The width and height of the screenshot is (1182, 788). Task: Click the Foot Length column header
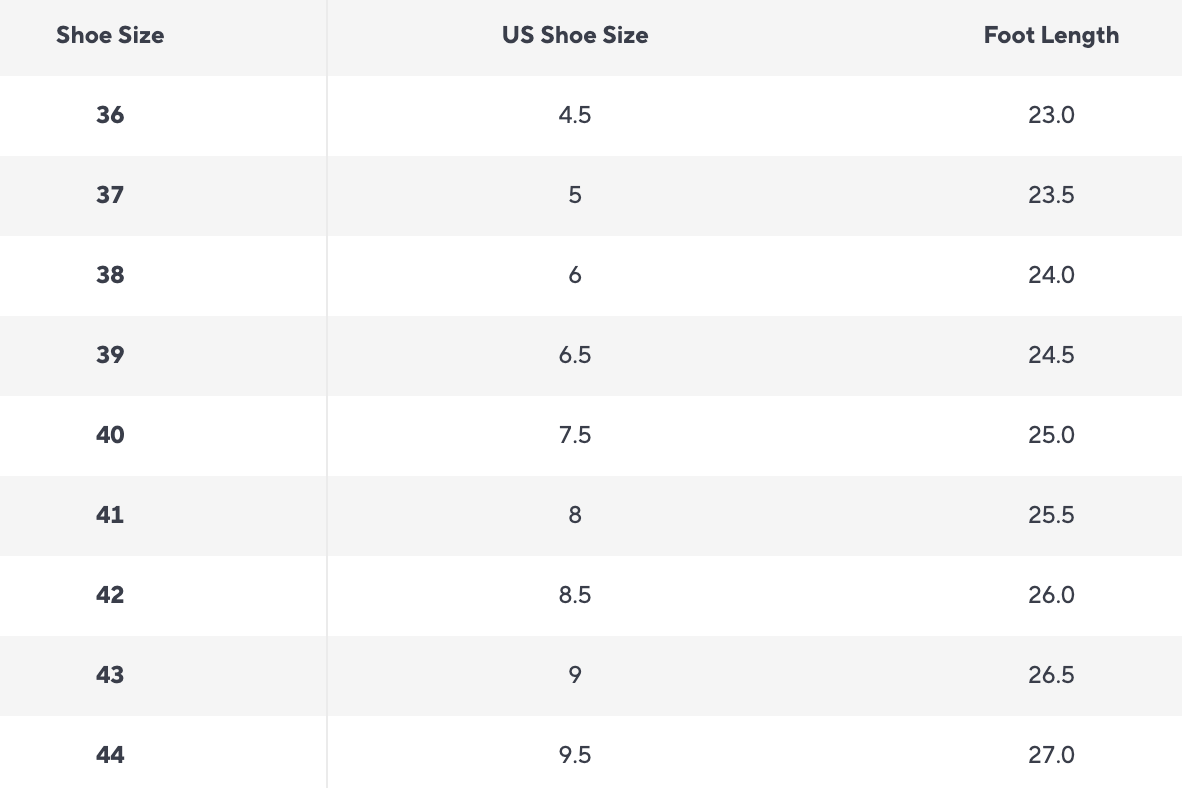point(1051,36)
